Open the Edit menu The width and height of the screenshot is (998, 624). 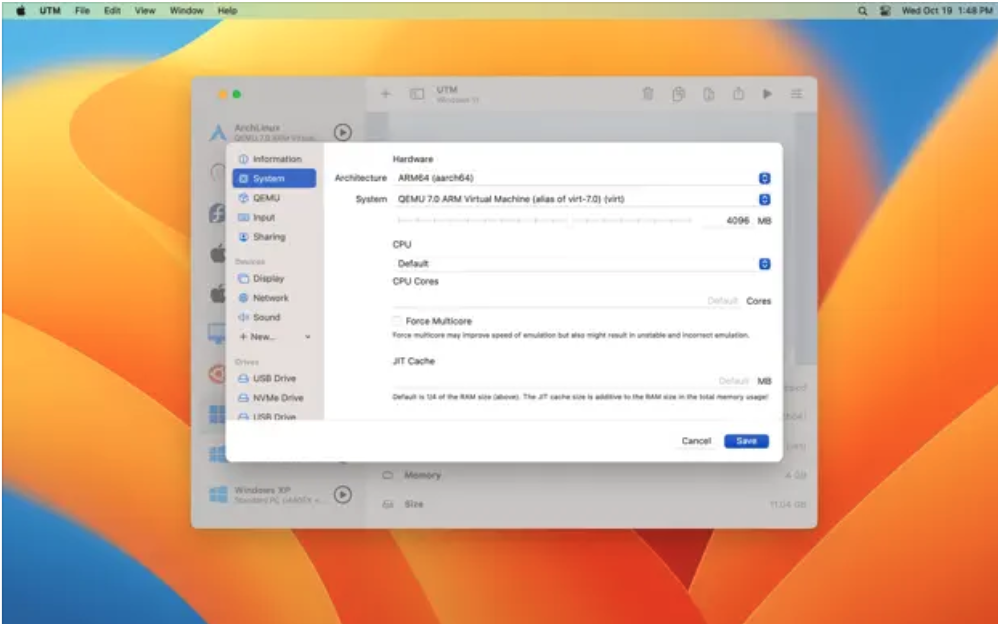point(112,10)
